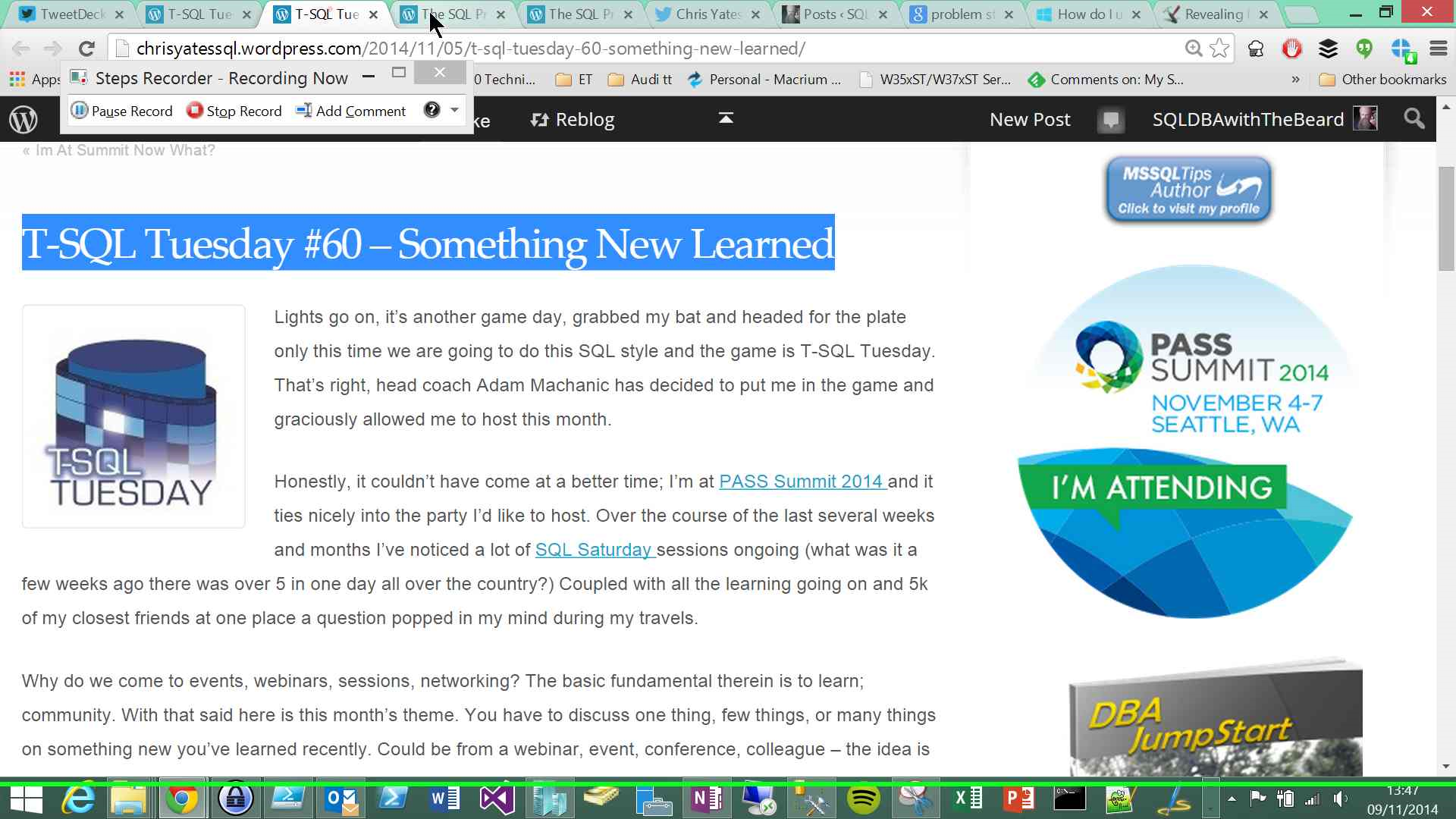
Task: Click the Windows Start button
Action: coord(26,800)
